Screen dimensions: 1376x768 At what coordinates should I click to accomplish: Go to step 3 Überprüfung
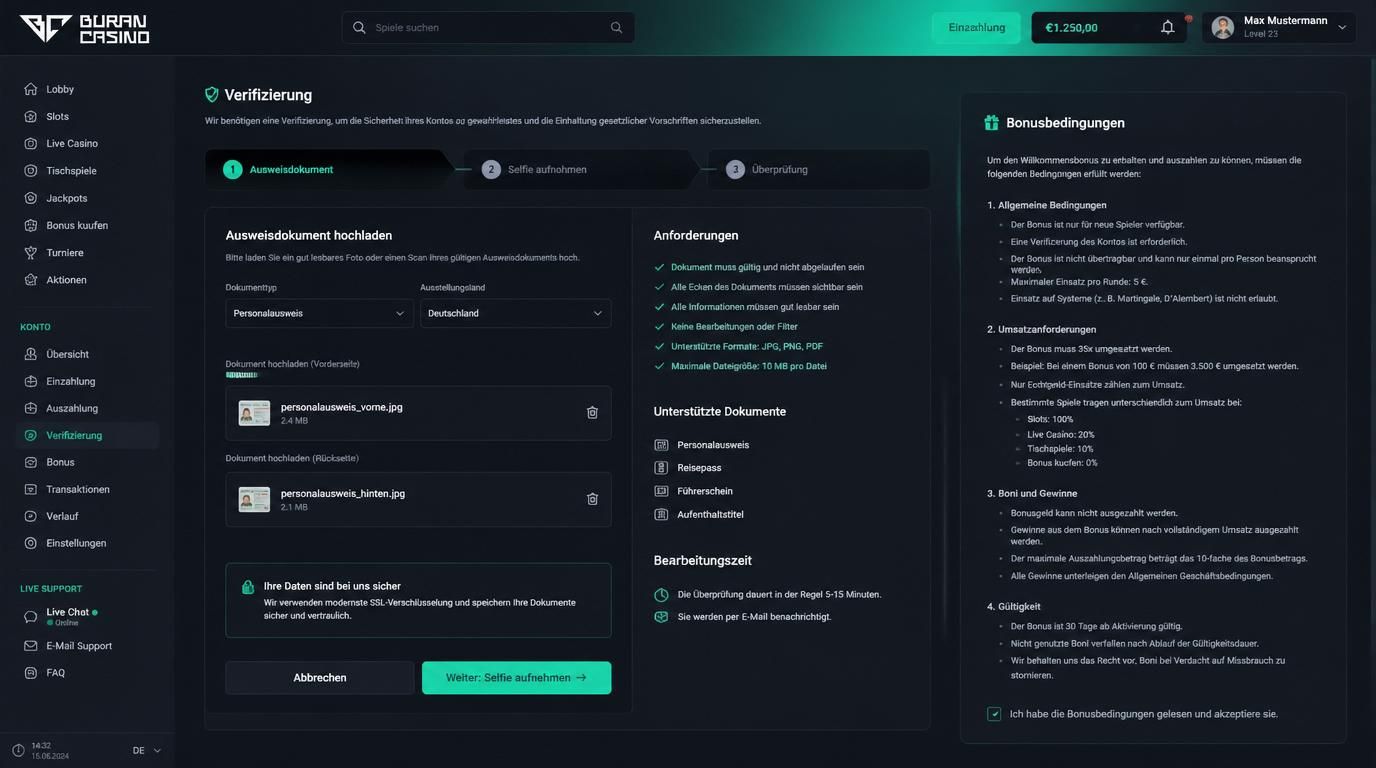(x=818, y=169)
